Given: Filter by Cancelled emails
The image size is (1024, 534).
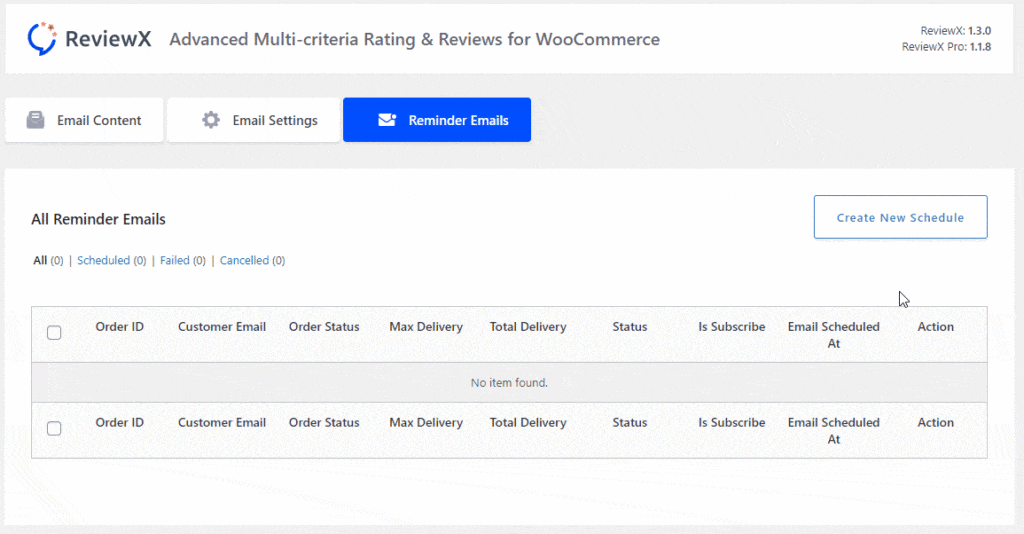Looking at the screenshot, I should [244, 260].
